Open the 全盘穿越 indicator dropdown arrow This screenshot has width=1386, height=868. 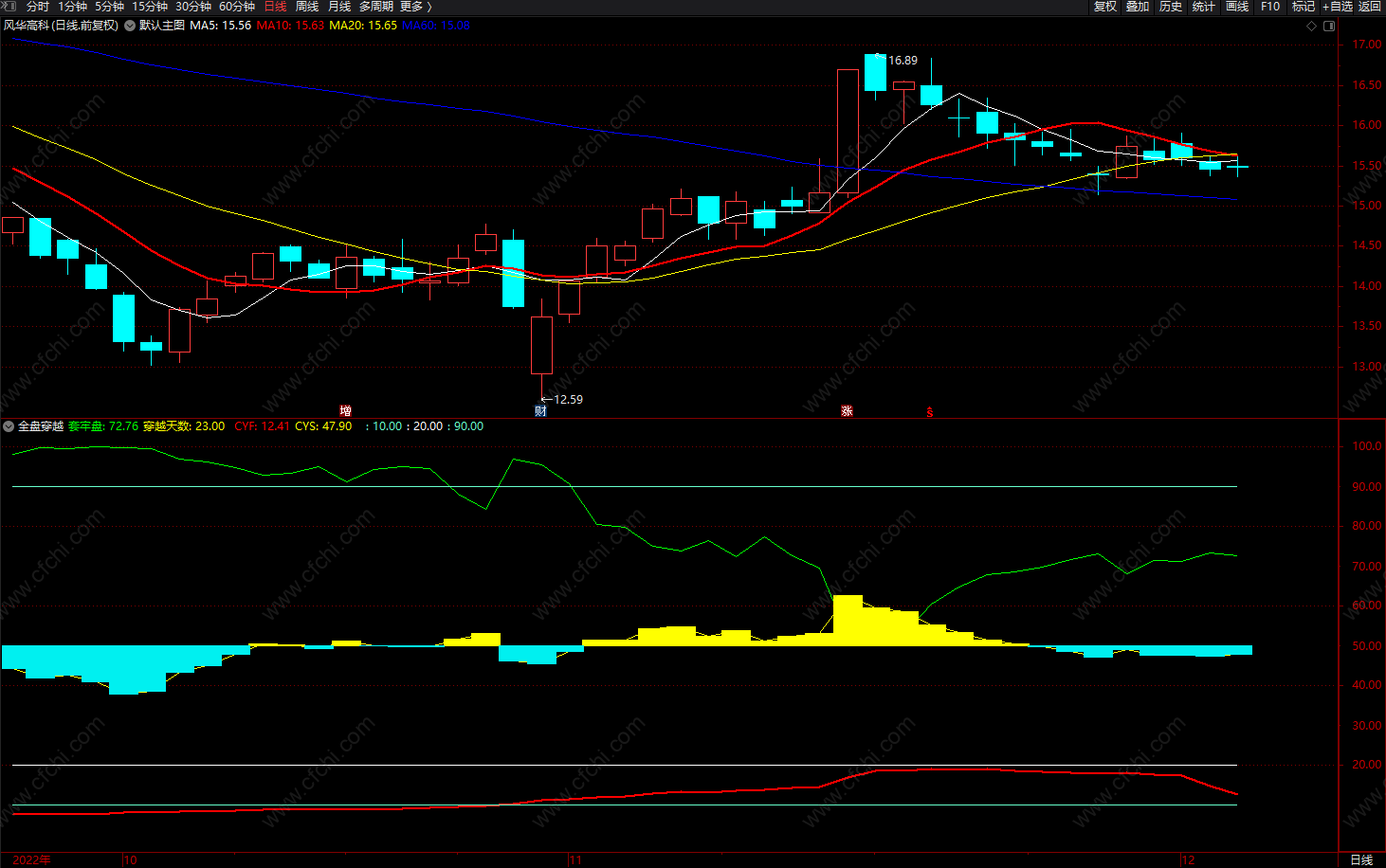click(x=9, y=426)
